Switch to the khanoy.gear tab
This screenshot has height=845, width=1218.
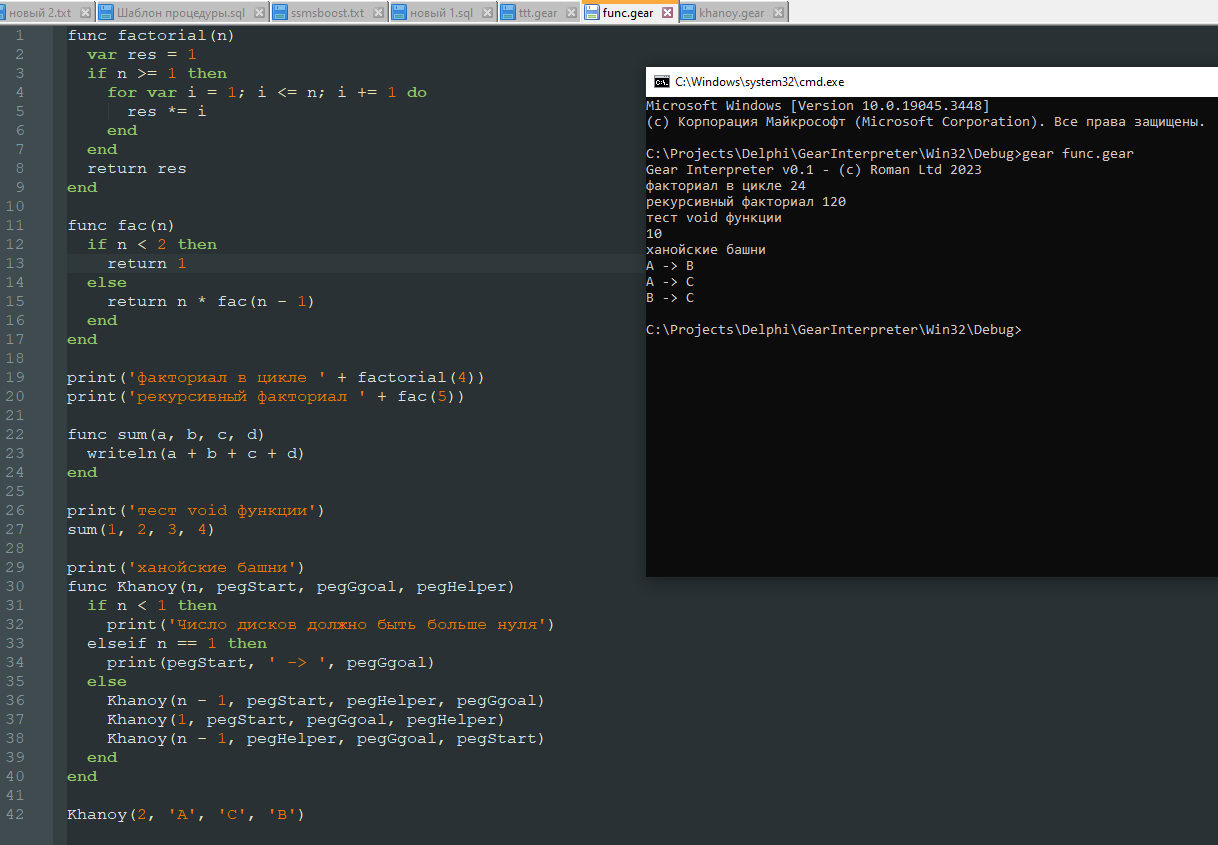pos(731,13)
